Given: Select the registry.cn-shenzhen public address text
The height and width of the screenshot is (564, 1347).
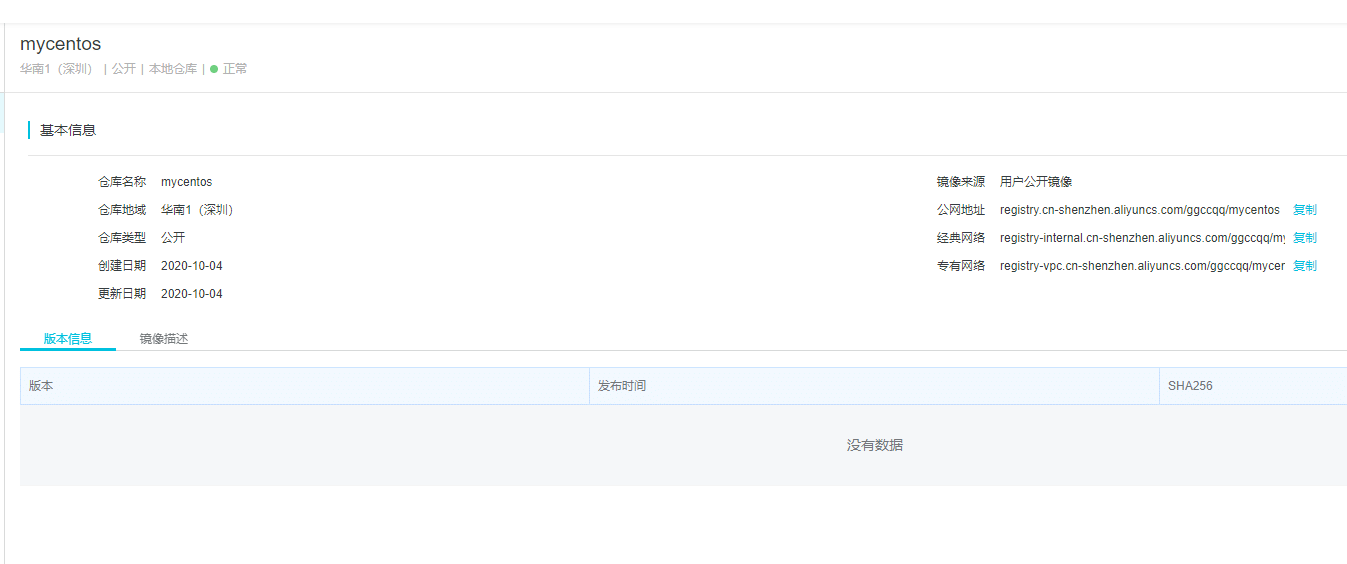Looking at the screenshot, I should click(x=1139, y=210).
